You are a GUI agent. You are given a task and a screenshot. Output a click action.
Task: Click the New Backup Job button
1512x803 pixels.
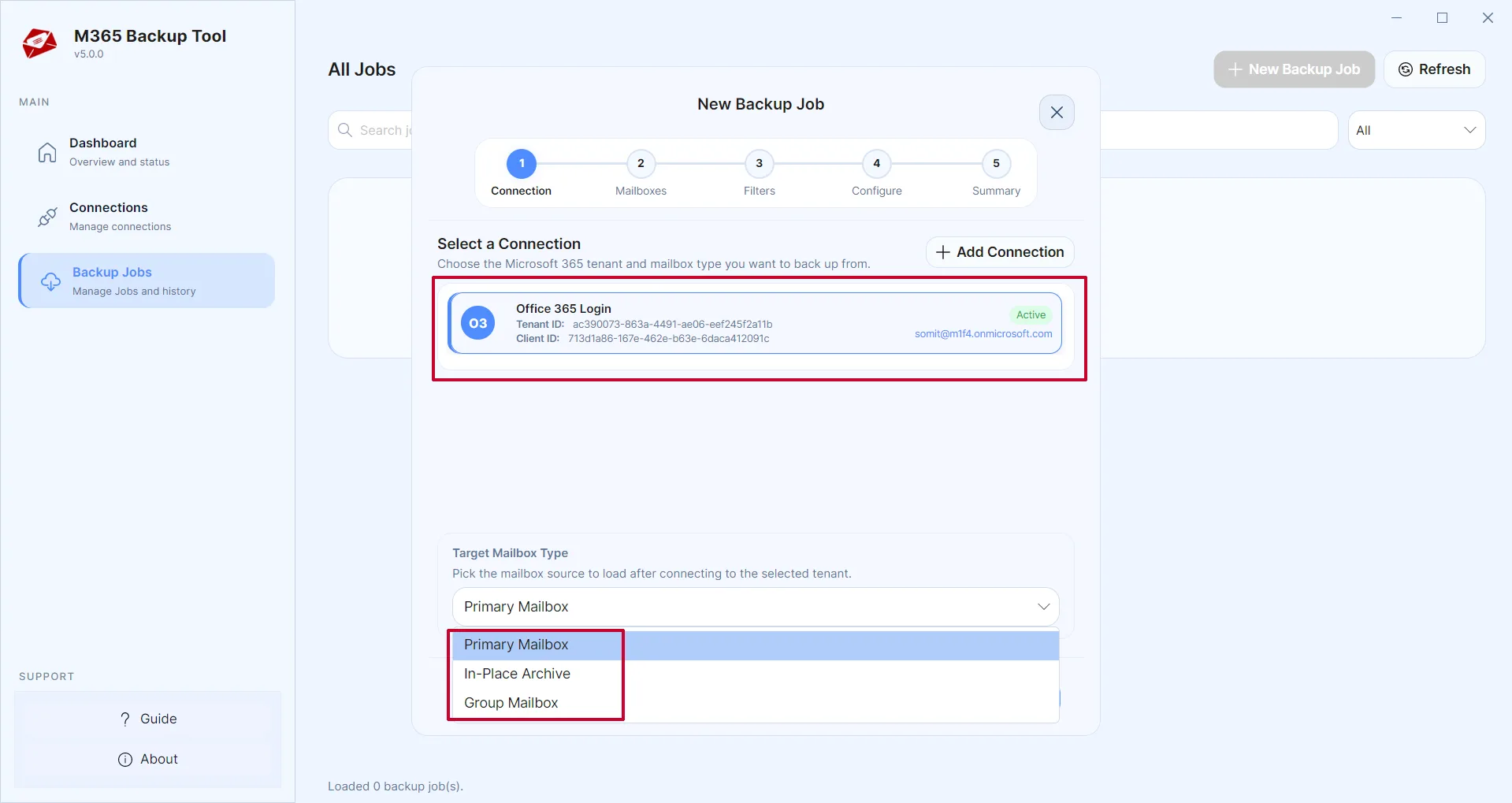click(1294, 69)
